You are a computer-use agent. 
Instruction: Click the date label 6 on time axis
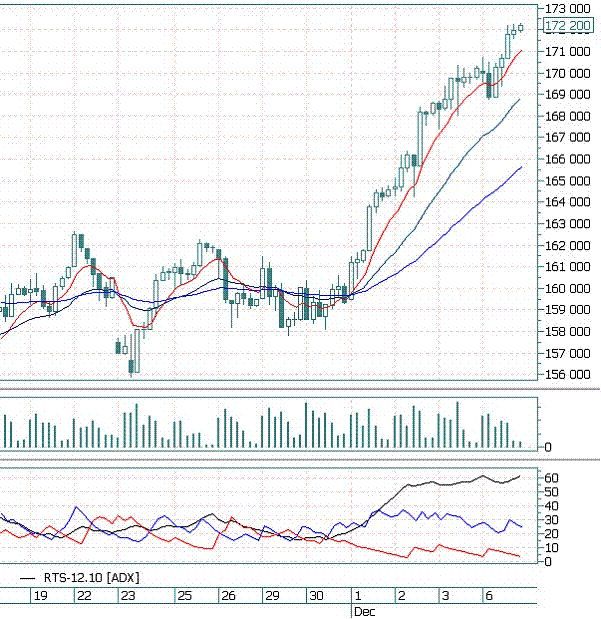(x=489, y=596)
